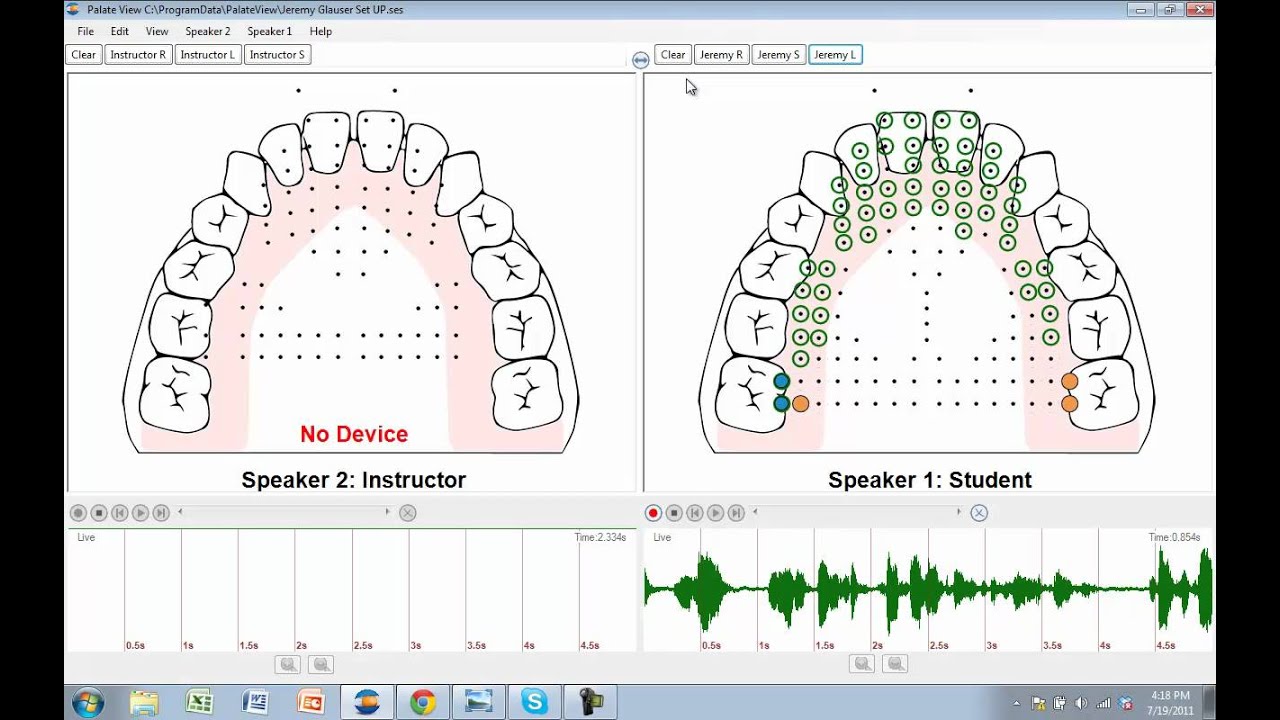Click the Palate View taskbar icon
This screenshot has width=1280, height=720.
[366, 703]
